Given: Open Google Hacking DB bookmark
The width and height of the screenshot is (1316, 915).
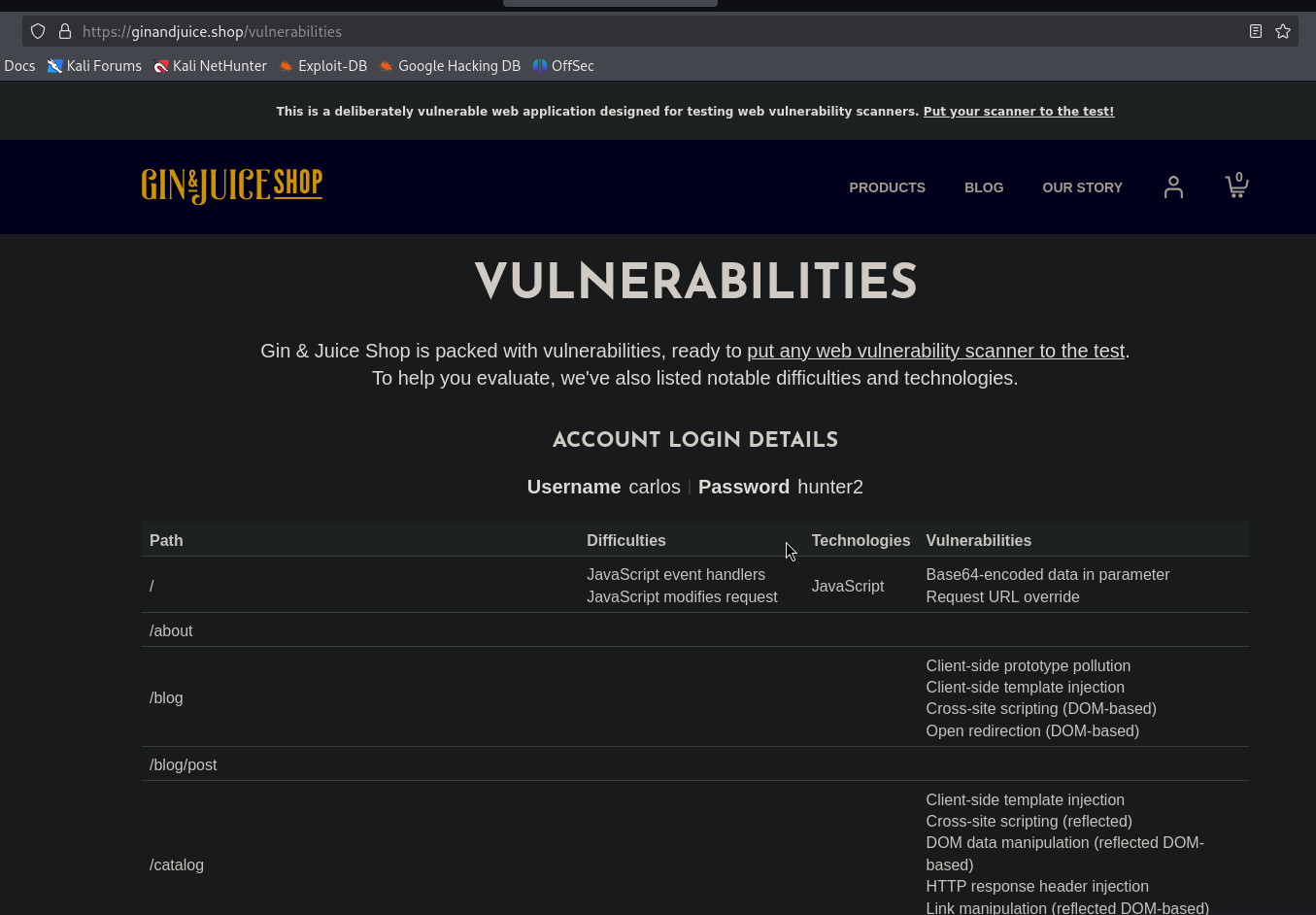Looking at the screenshot, I should click(450, 66).
